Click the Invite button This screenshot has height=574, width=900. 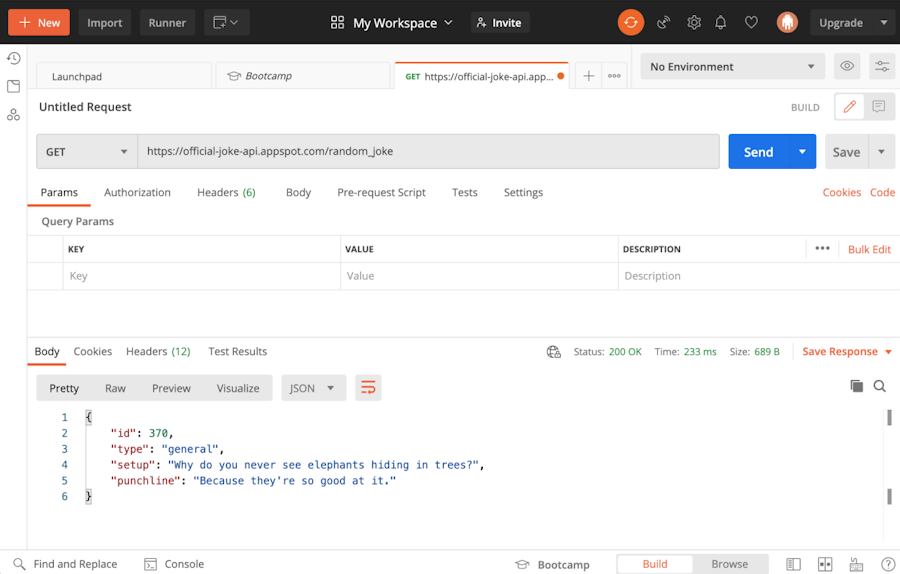pyautogui.click(x=499, y=22)
